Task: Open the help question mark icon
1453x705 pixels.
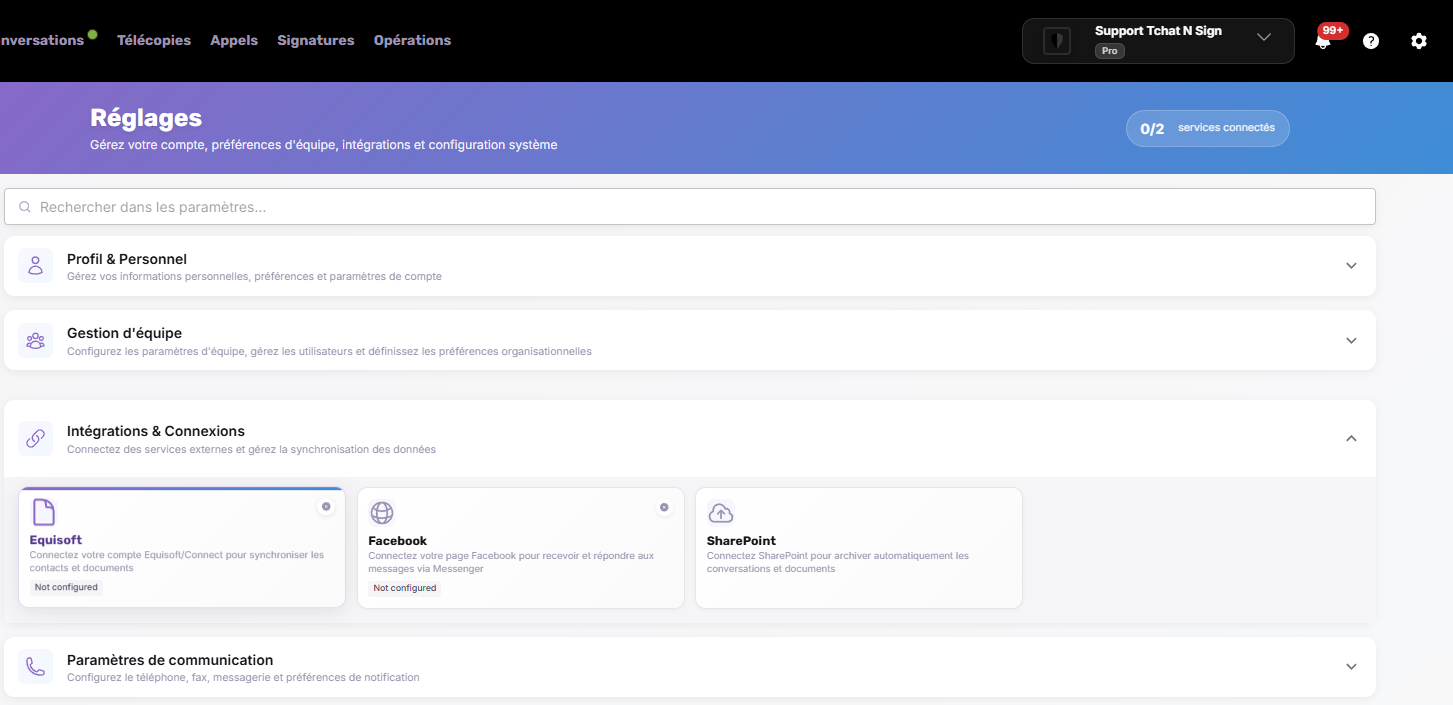Action: point(1371,41)
